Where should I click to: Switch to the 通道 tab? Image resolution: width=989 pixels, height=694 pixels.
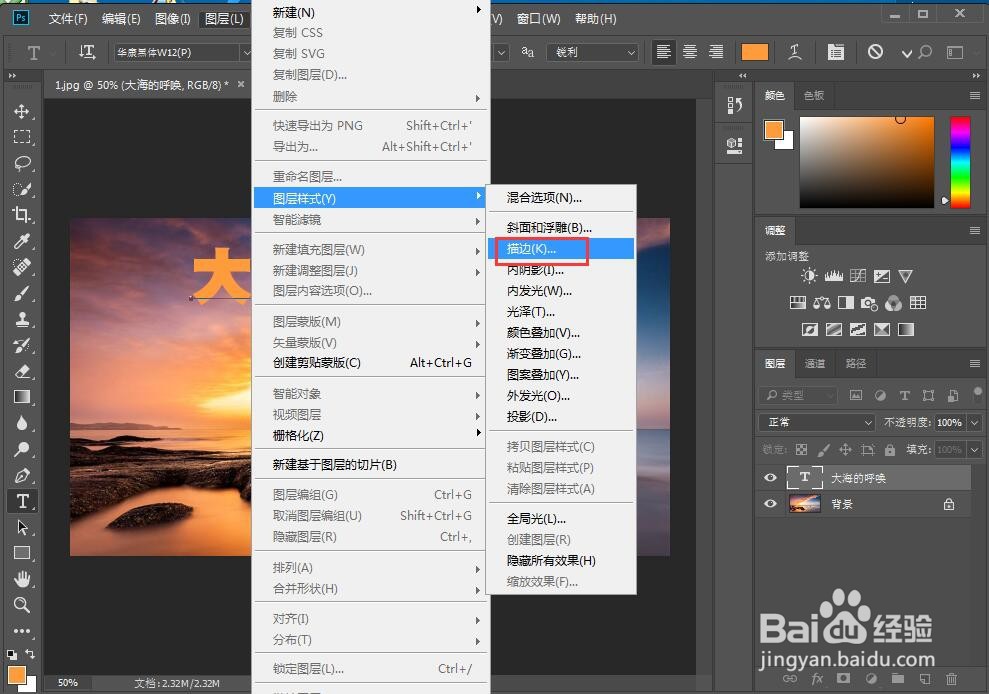[814, 363]
